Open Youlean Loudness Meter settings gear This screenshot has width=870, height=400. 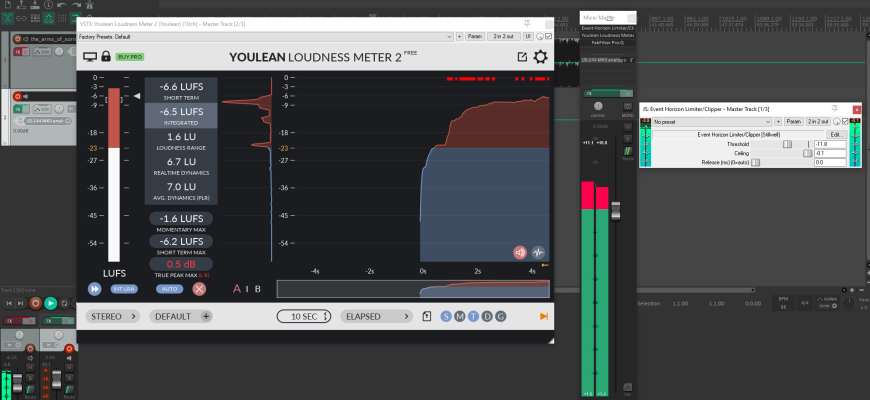pyautogui.click(x=541, y=57)
